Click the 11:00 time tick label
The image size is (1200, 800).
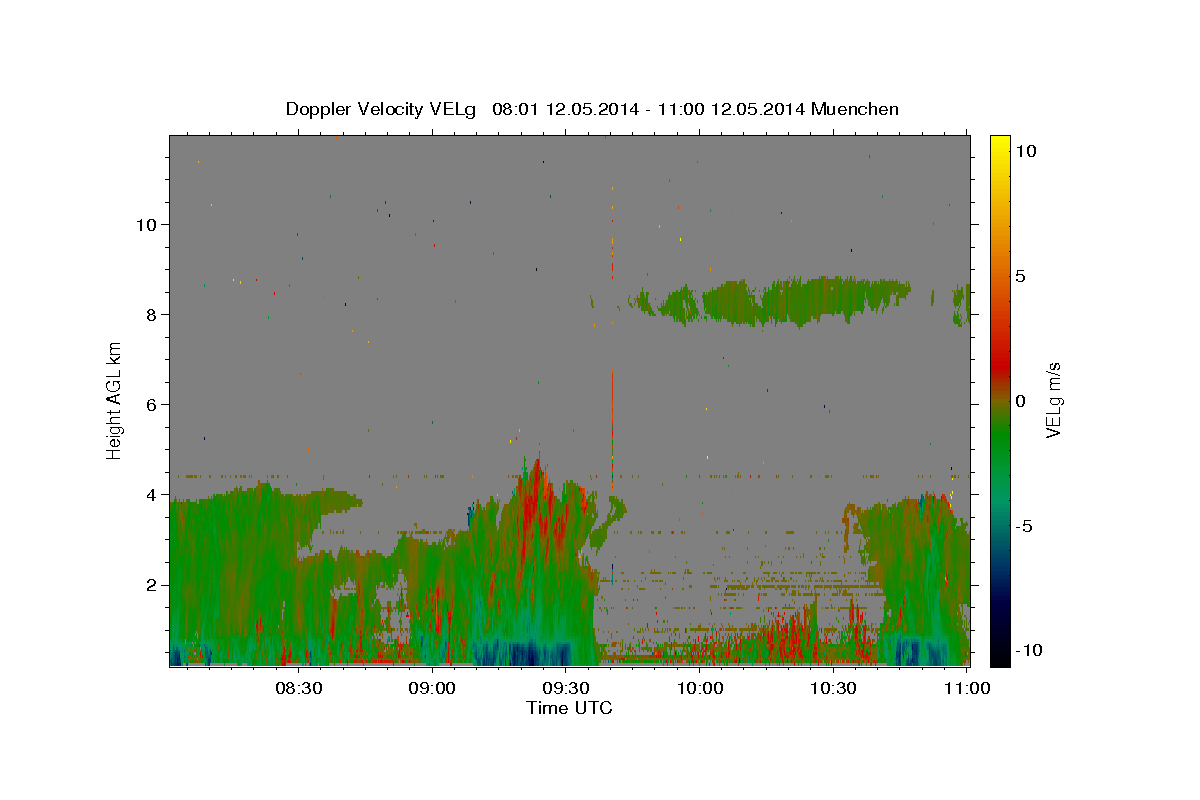(x=966, y=688)
